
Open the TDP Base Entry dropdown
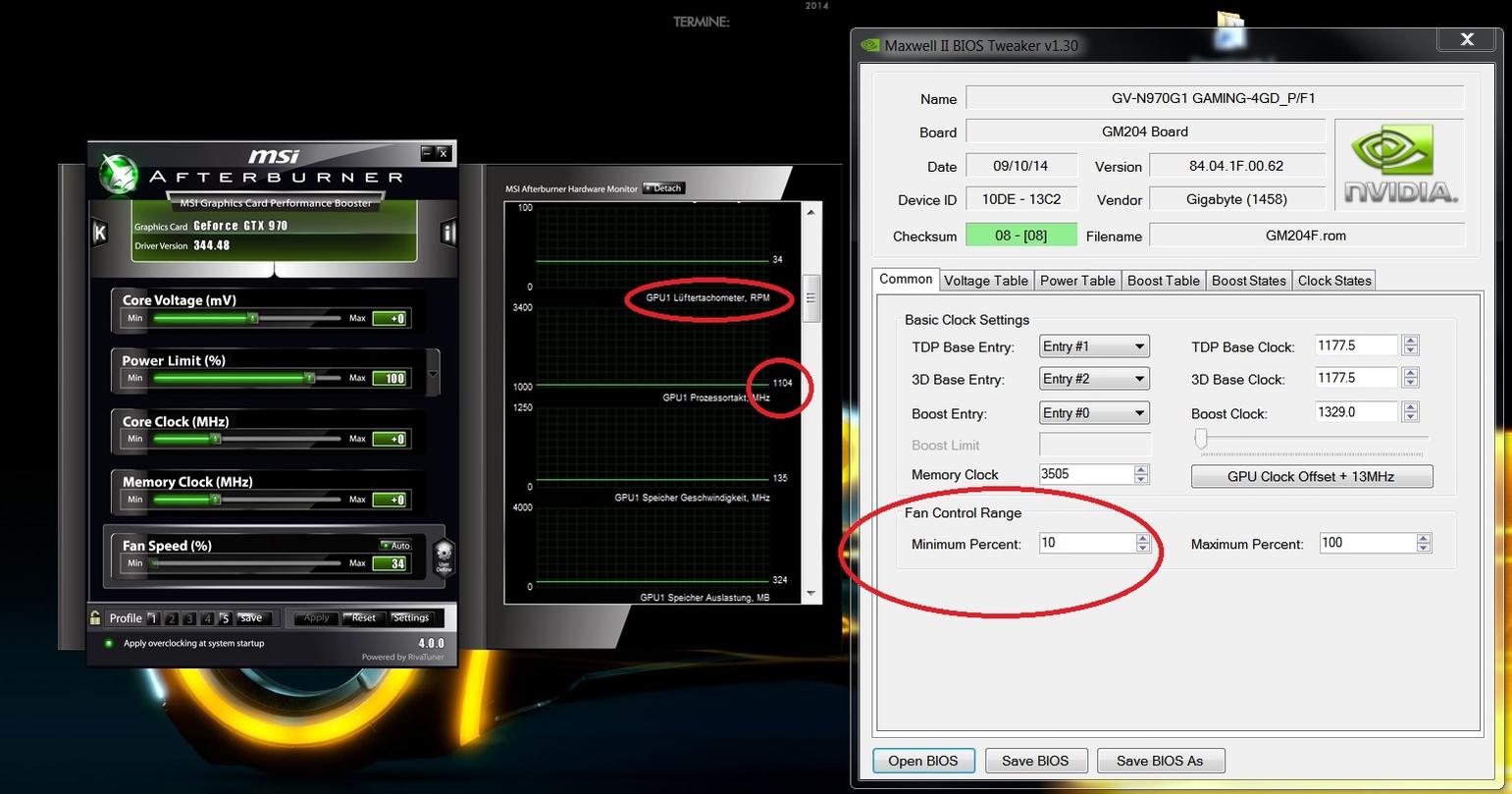tap(1094, 346)
